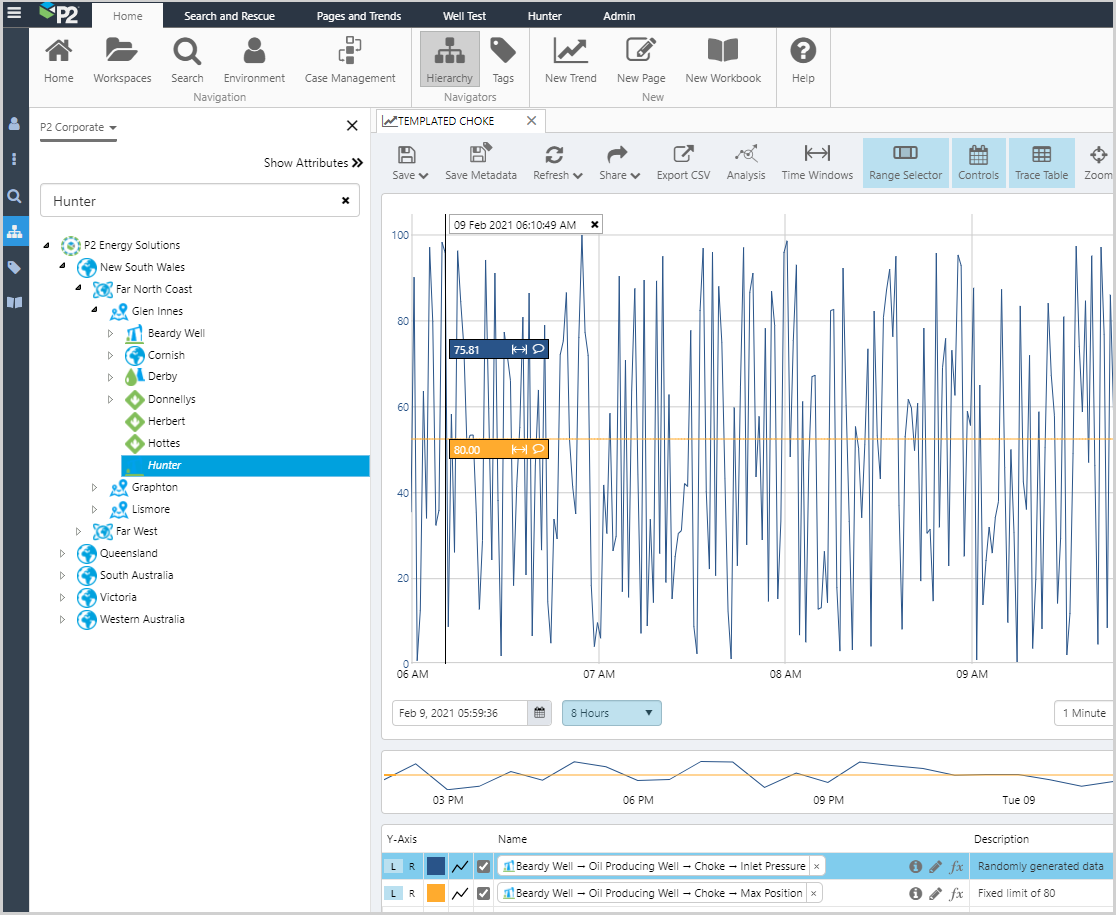The image size is (1116, 915).
Task: Create a New Trend
Action: [570, 60]
